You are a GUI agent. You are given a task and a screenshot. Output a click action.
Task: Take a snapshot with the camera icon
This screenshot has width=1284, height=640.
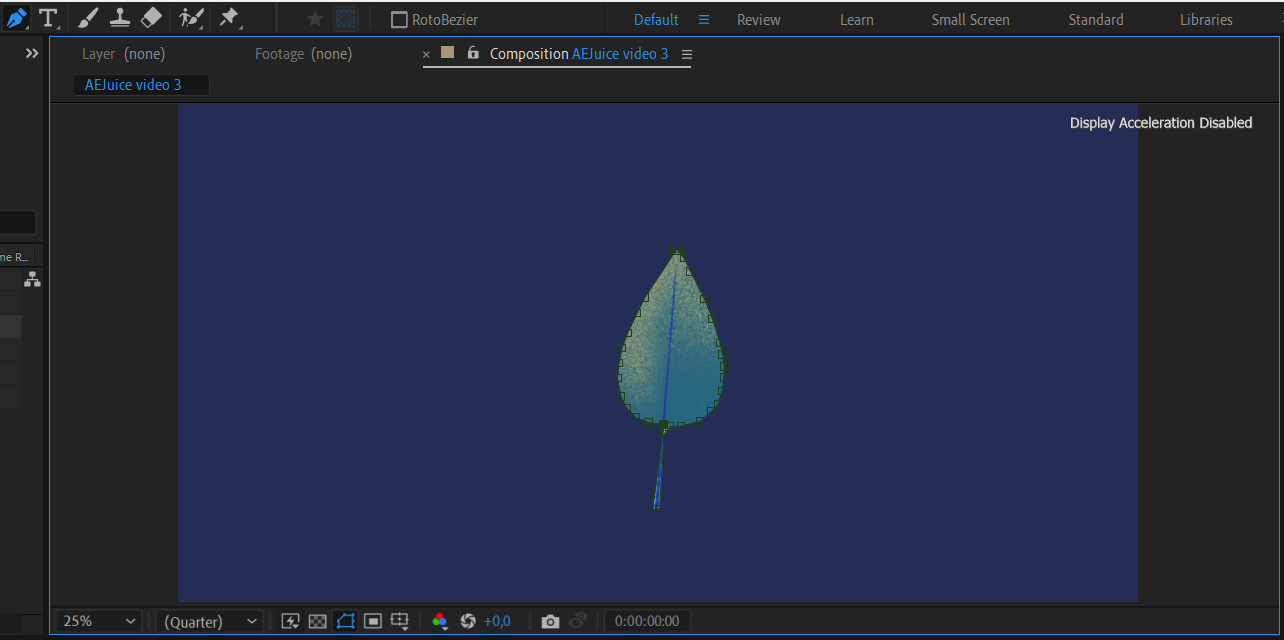[550, 621]
